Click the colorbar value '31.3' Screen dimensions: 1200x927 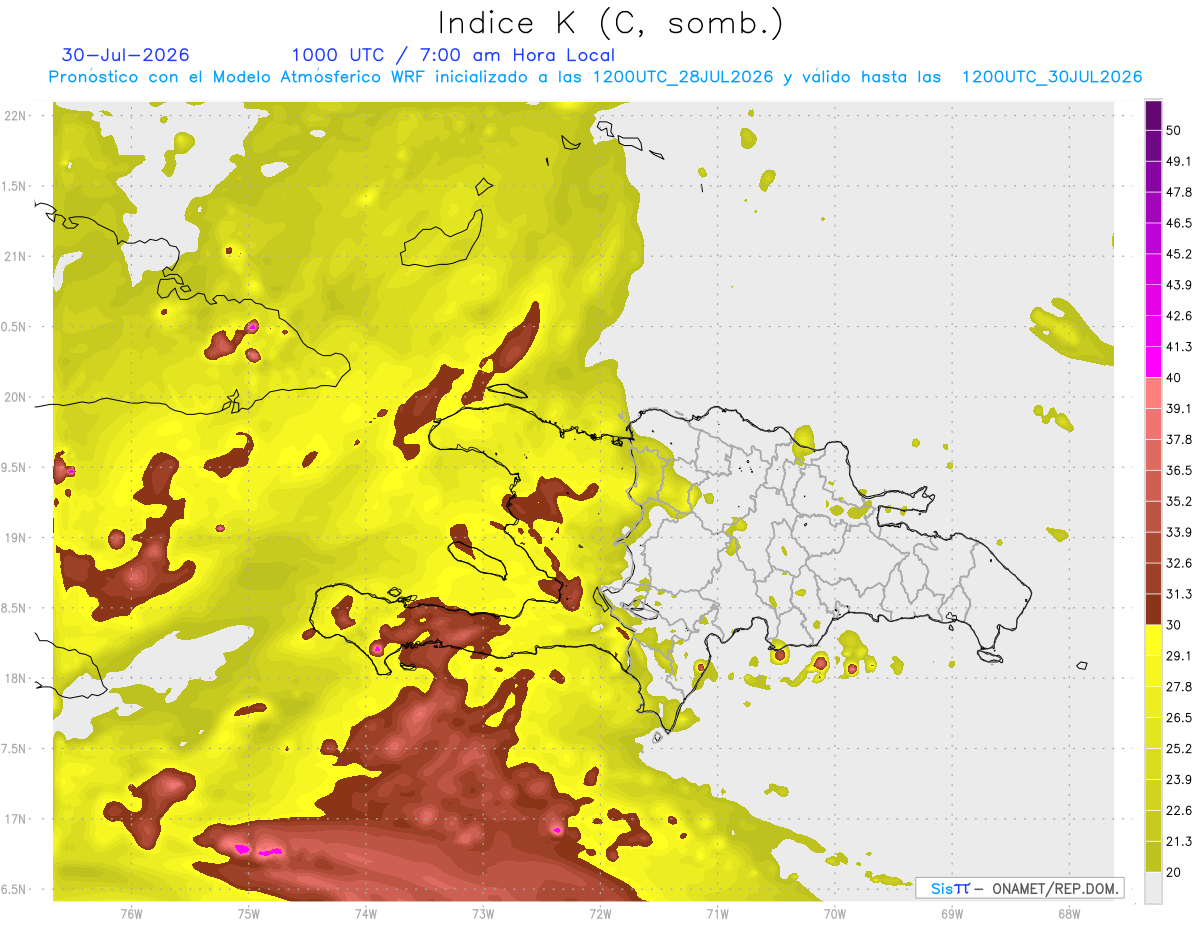[1179, 594]
